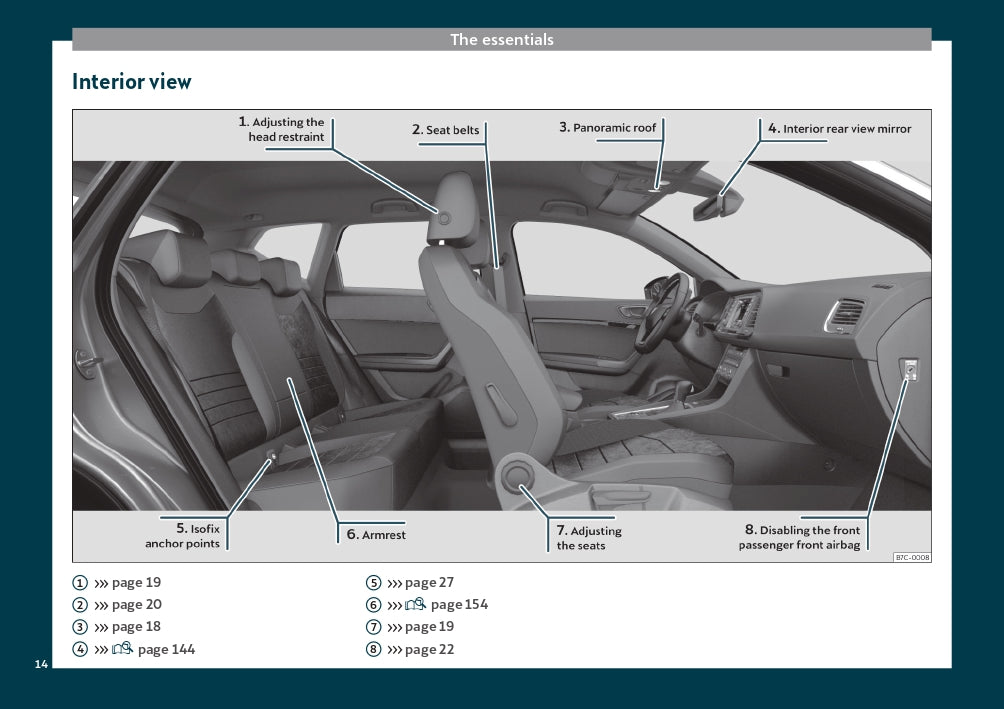Click the book icon beside page 154
Viewport: 1004px width, 709px height.
[416, 604]
